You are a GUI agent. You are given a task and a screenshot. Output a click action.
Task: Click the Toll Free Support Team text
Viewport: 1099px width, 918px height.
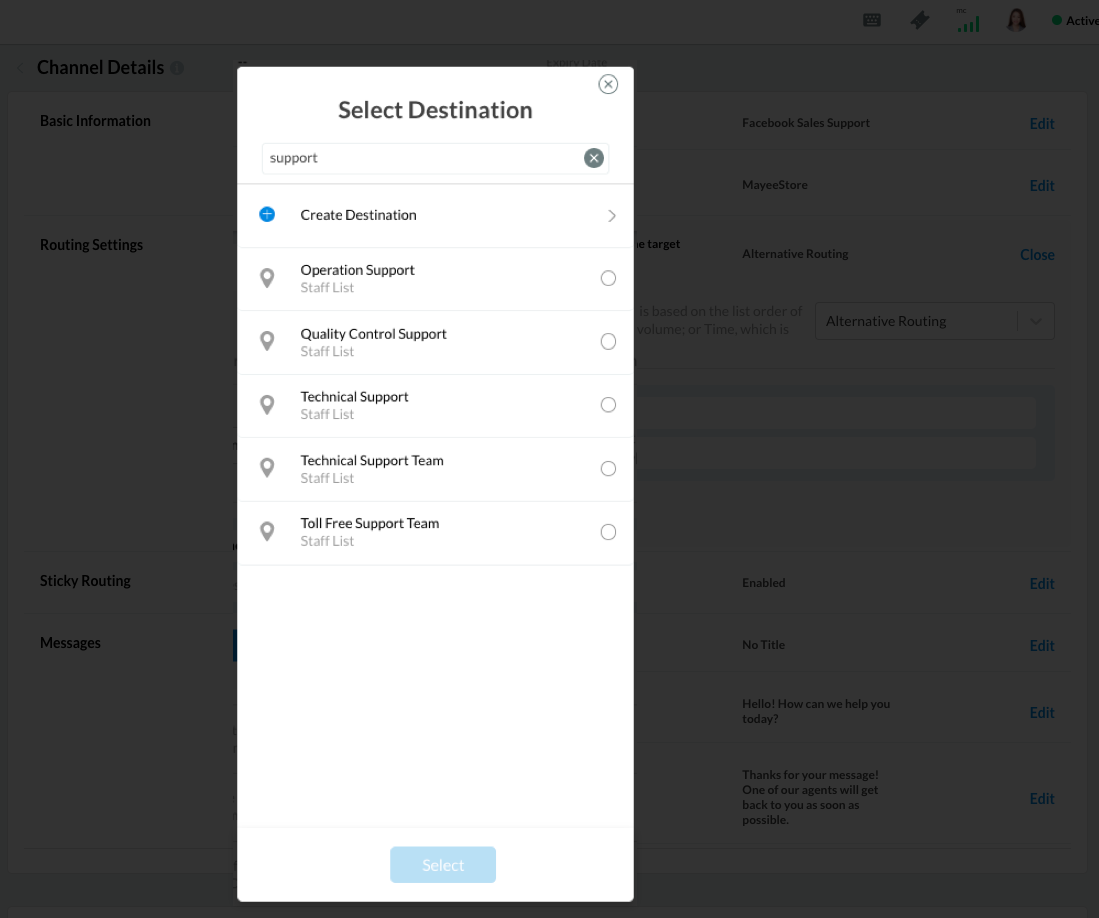coord(369,523)
